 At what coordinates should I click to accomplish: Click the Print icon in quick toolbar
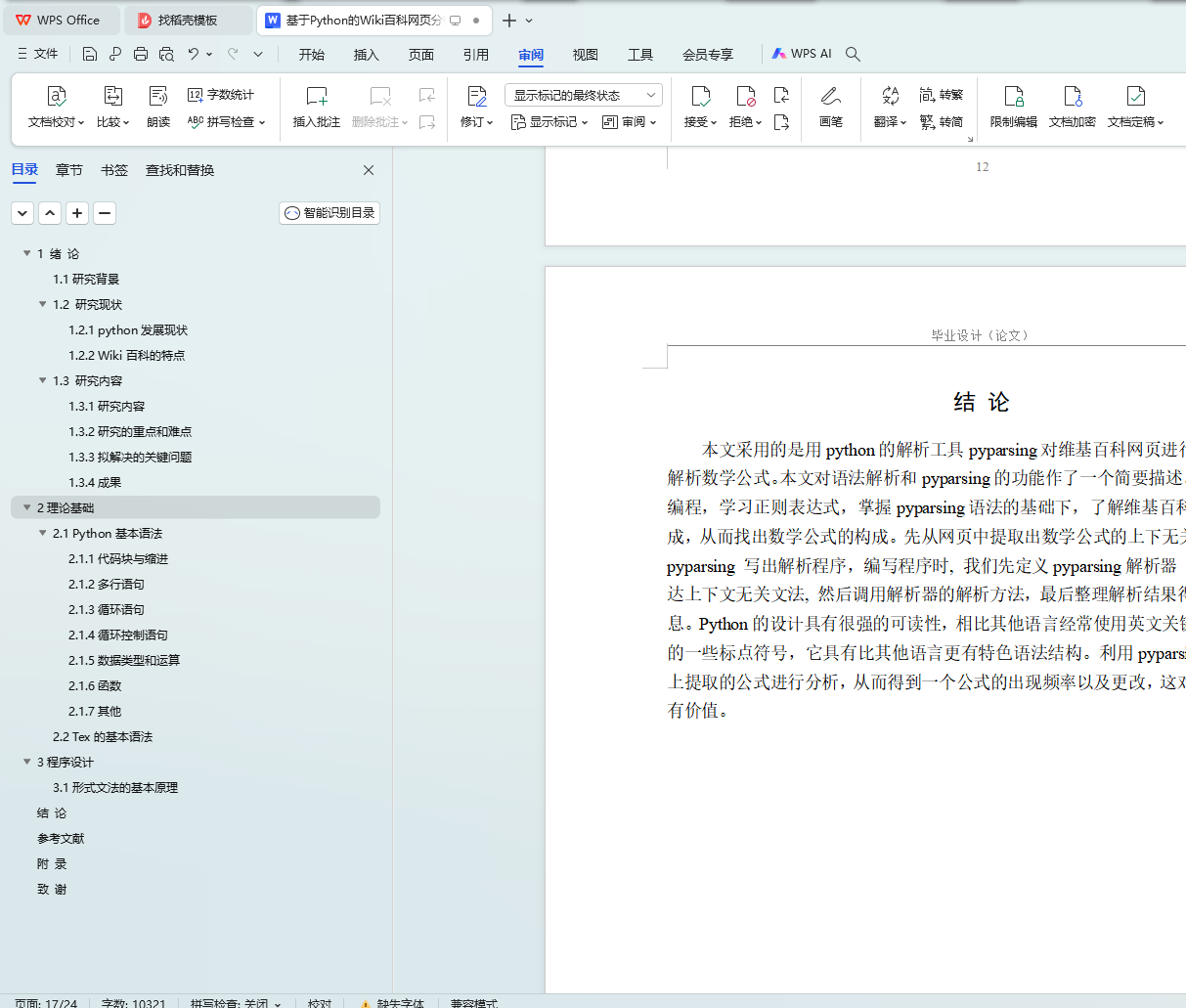coord(141,55)
